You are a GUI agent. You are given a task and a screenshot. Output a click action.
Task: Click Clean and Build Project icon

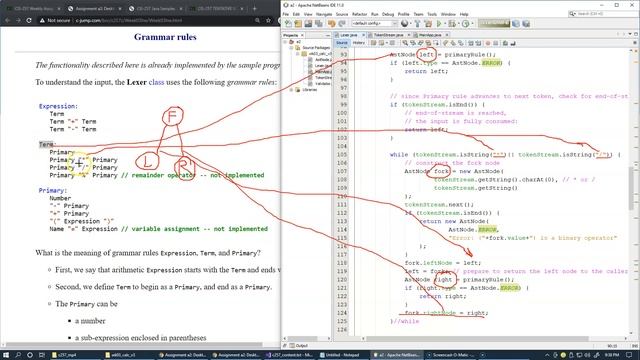(428, 24)
